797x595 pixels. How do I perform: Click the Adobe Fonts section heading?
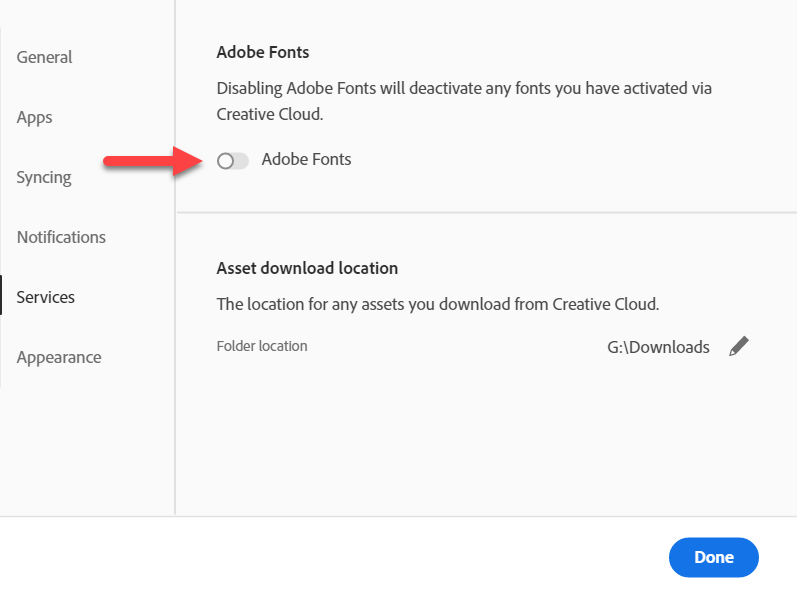click(263, 52)
